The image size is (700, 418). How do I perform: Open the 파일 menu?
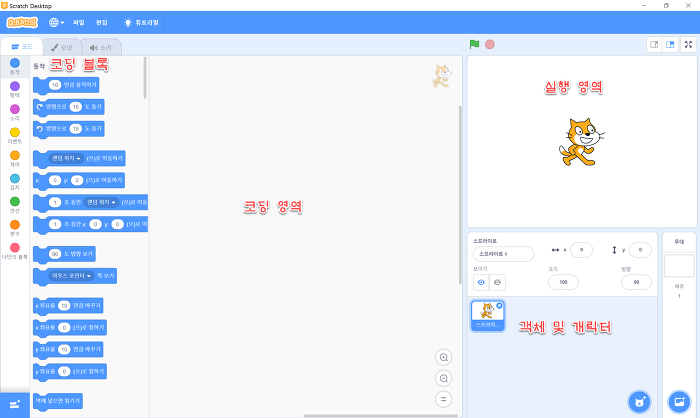(79, 22)
